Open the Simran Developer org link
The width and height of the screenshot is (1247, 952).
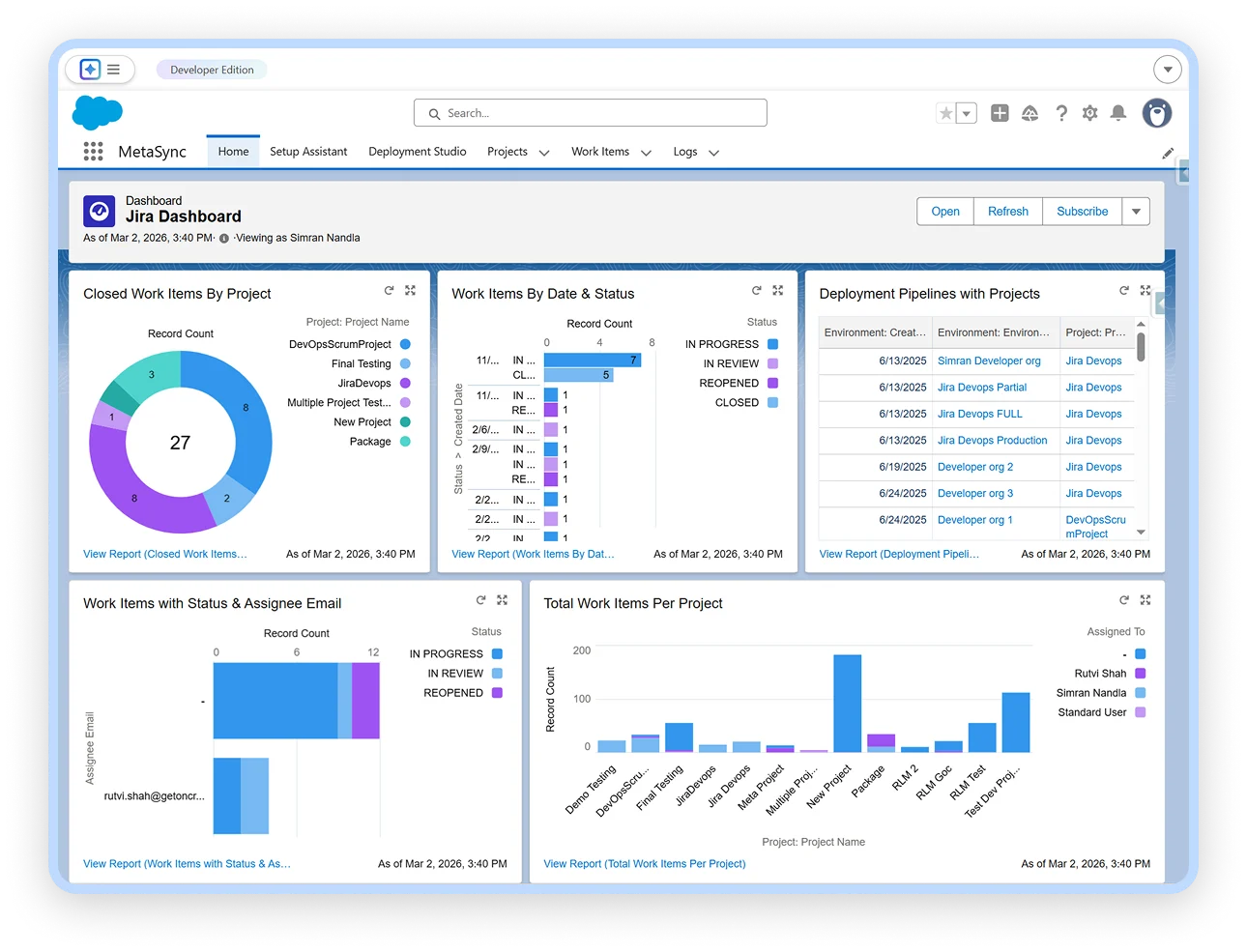988,361
